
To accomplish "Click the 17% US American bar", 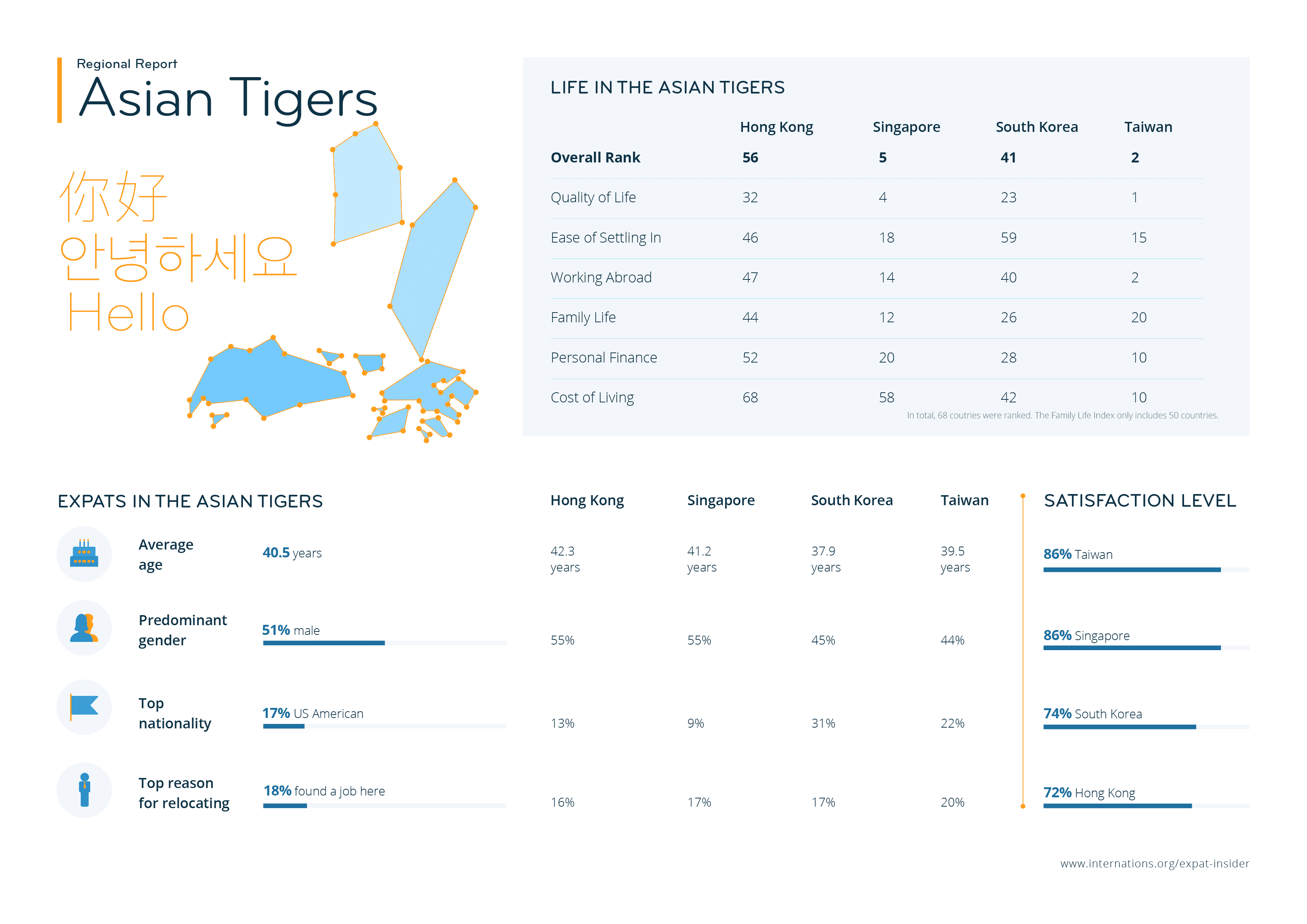I will pyautogui.click(x=284, y=726).
